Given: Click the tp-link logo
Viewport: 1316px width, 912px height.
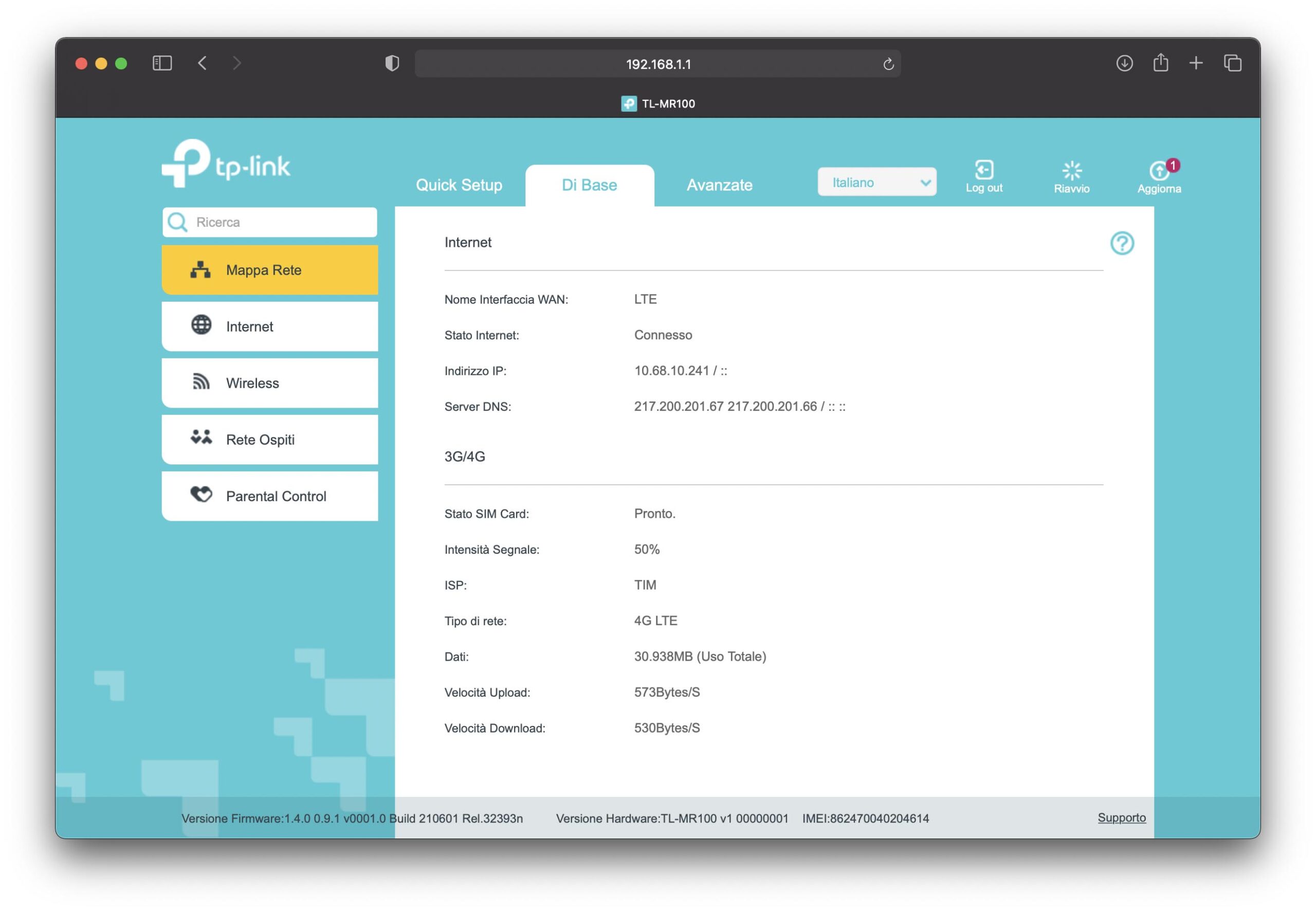Looking at the screenshot, I should 226,163.
